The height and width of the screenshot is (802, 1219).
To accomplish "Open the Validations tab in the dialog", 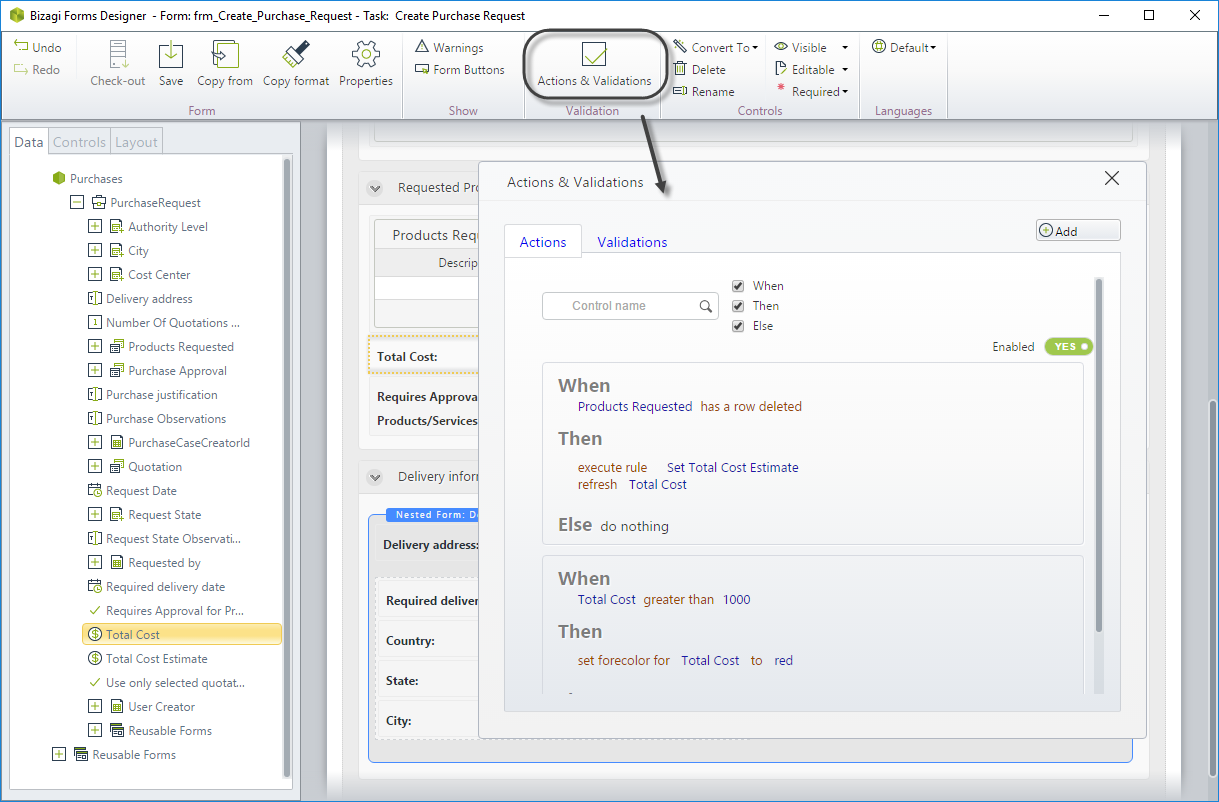I will [632, 242].
